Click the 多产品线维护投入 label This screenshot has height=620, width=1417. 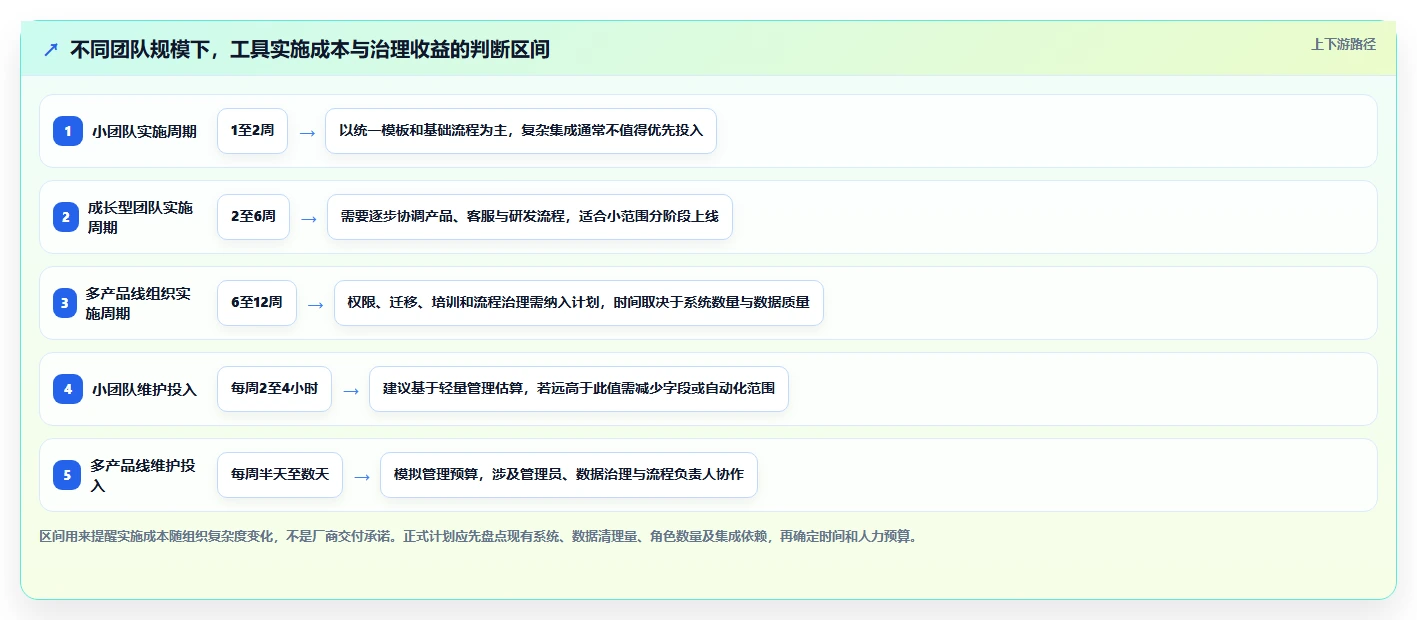144,475
